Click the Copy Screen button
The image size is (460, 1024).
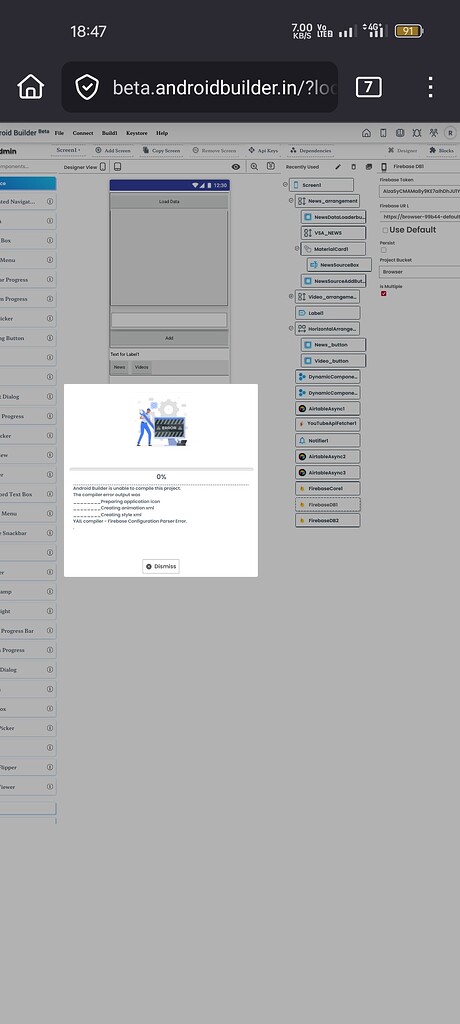pos(161,150)
